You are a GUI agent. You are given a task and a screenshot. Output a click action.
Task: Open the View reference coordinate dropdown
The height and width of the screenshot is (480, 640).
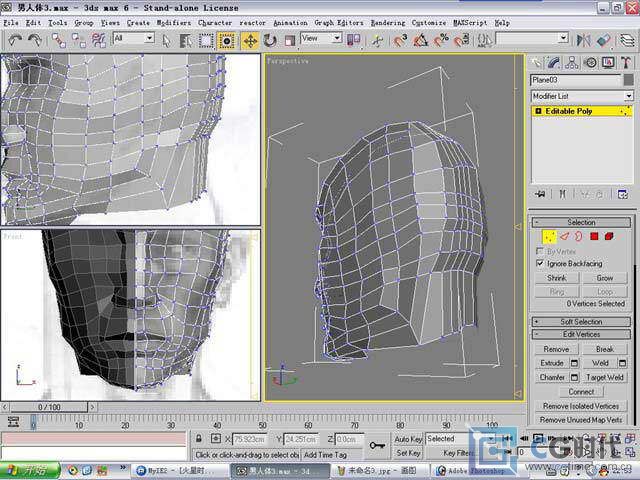coord(337,38)
